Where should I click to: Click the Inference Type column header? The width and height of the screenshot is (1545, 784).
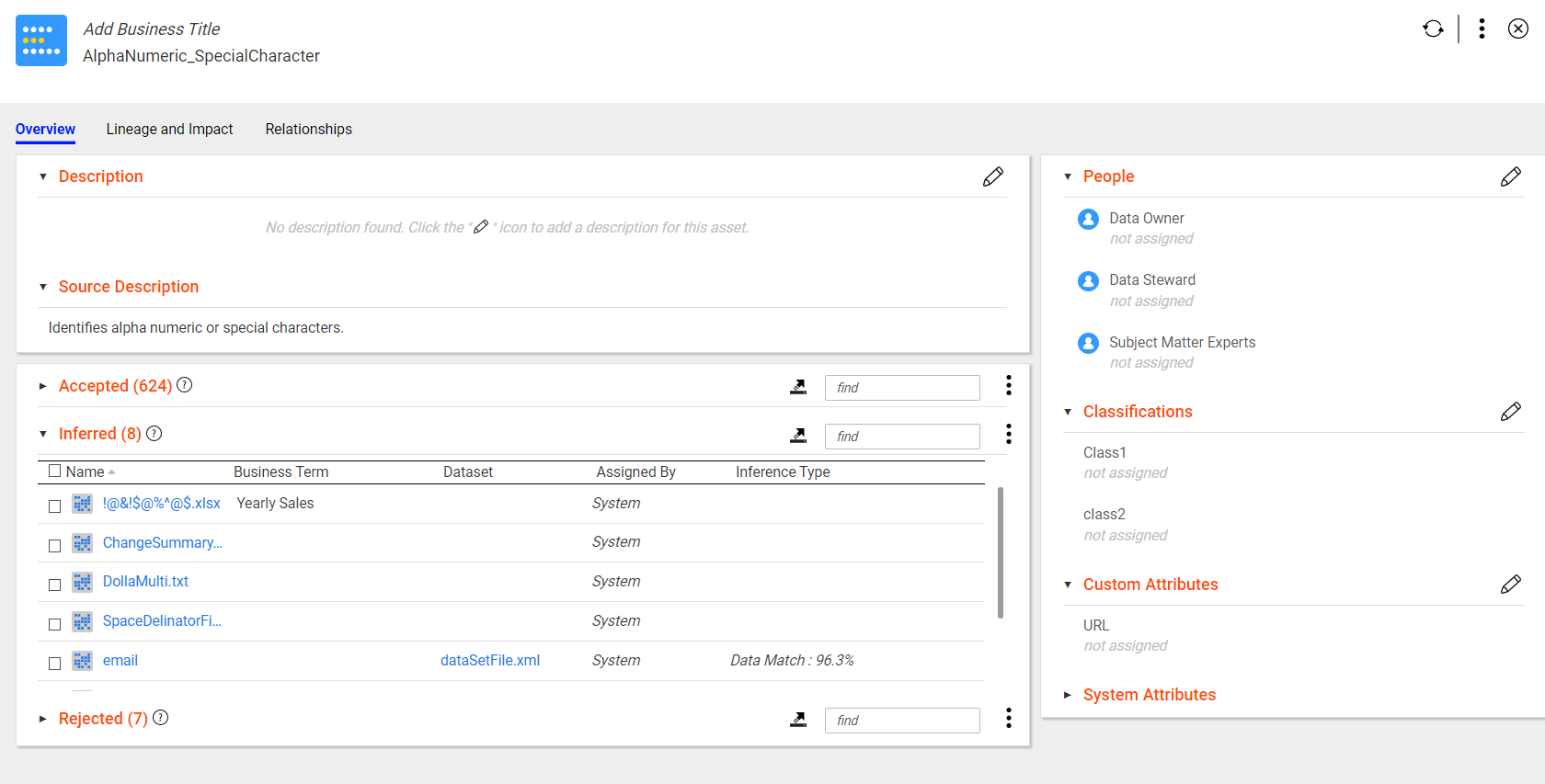(x=783, y=472)
